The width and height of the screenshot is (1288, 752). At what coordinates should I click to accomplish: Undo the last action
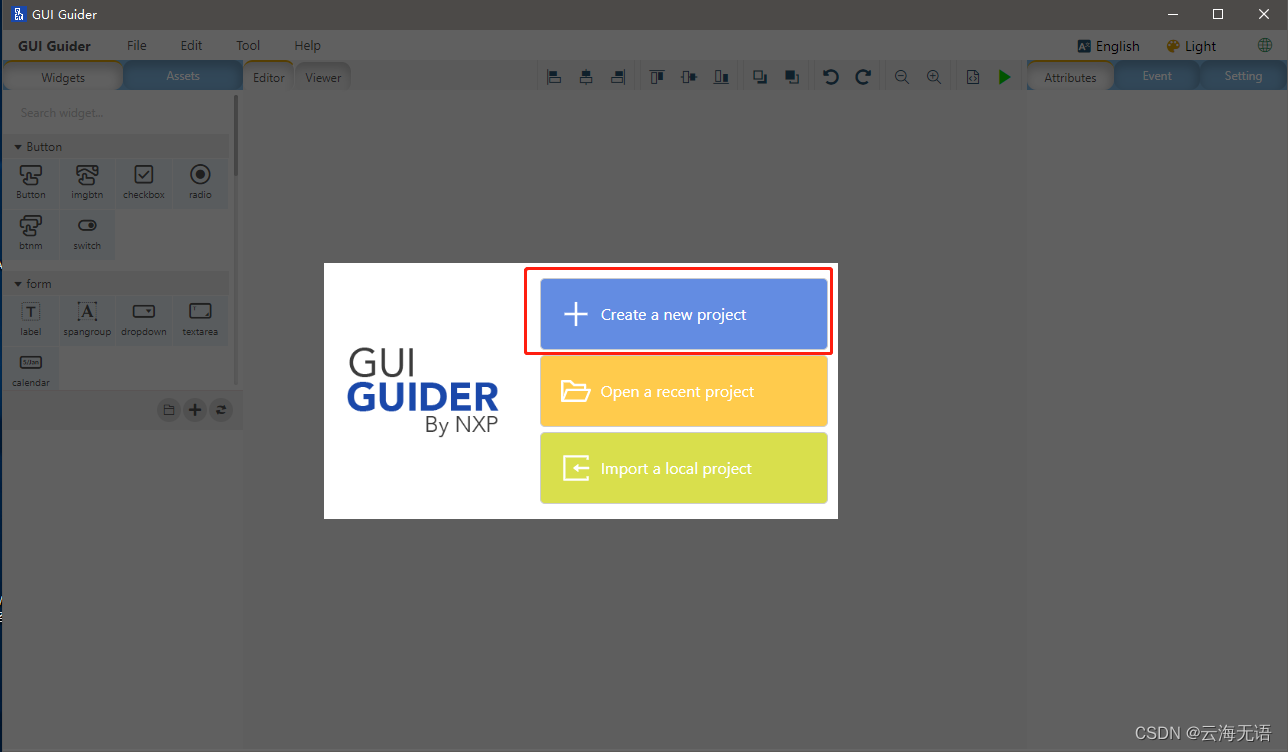pyautogui.click(x=830, y=76)
